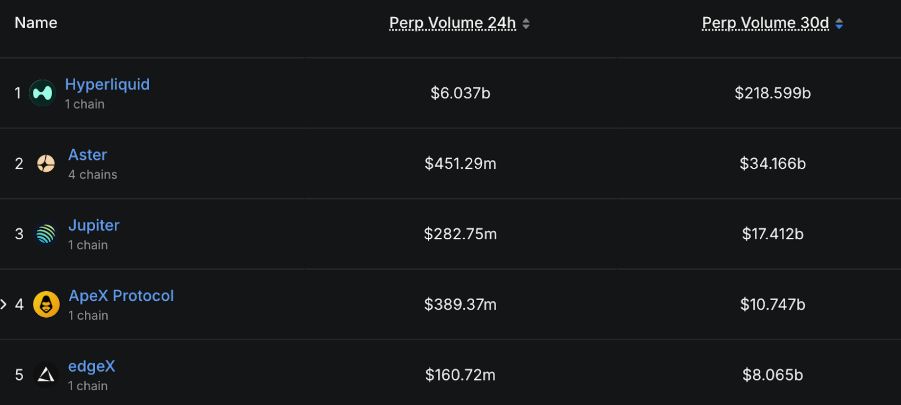Click the Aster protocol logo icon
Screen dimensions: 901x405
click(46, 164)
